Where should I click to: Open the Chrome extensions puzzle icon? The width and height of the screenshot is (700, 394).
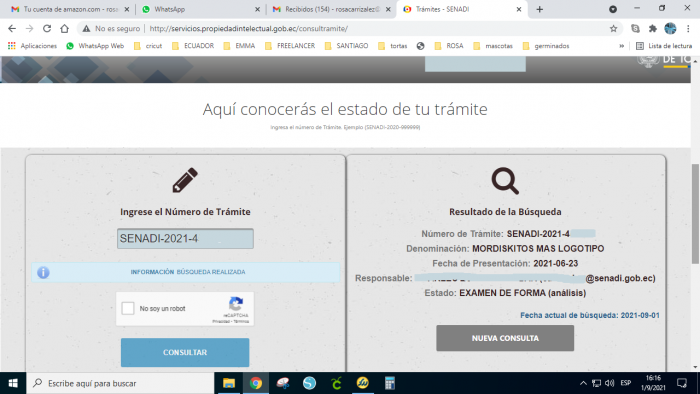(x=653, y=29)
